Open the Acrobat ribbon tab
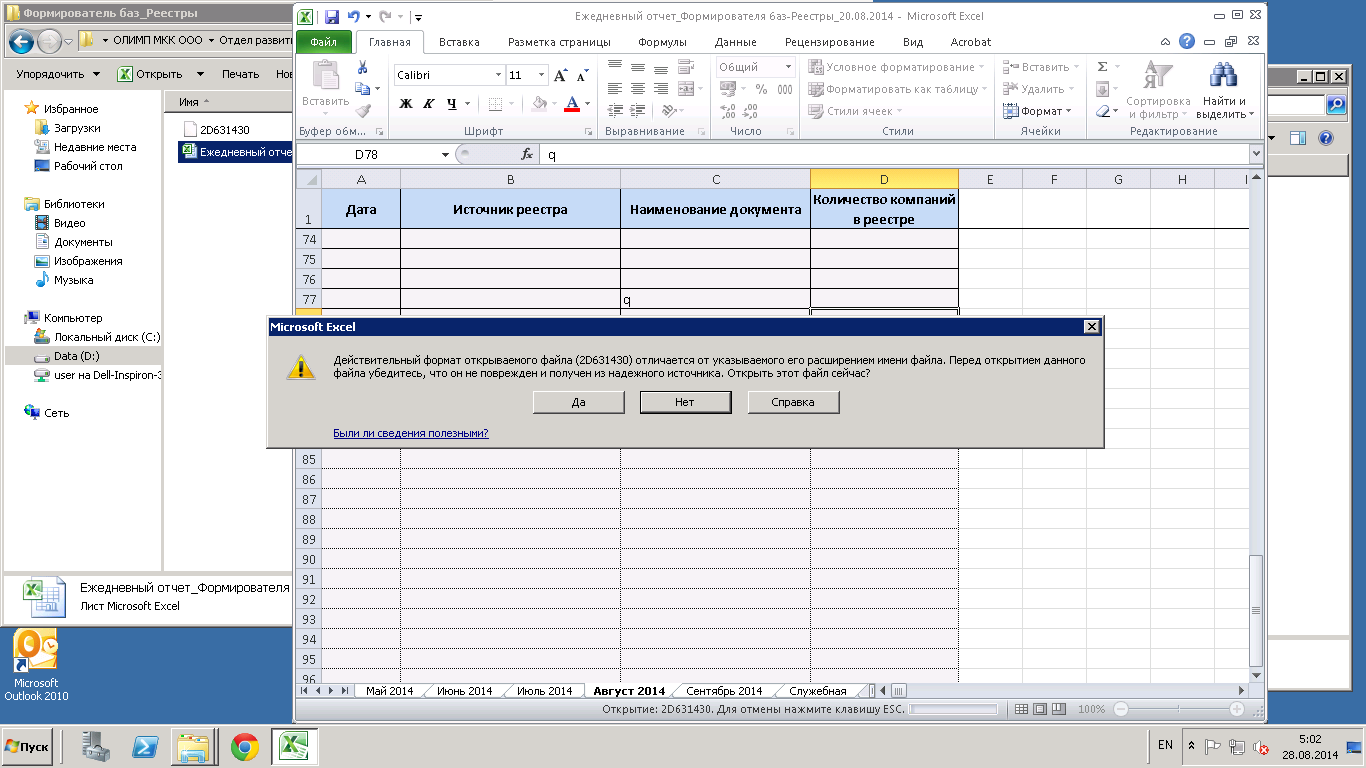 point(970,42)
